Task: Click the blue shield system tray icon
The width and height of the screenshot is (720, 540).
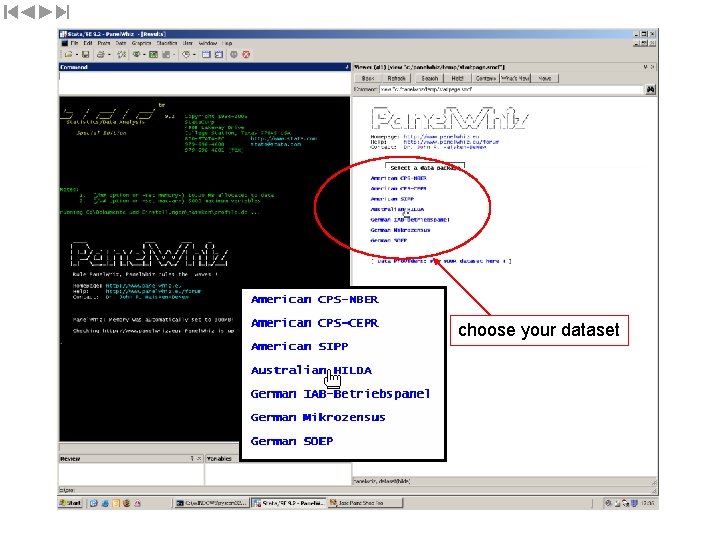Action: point(634,503)
